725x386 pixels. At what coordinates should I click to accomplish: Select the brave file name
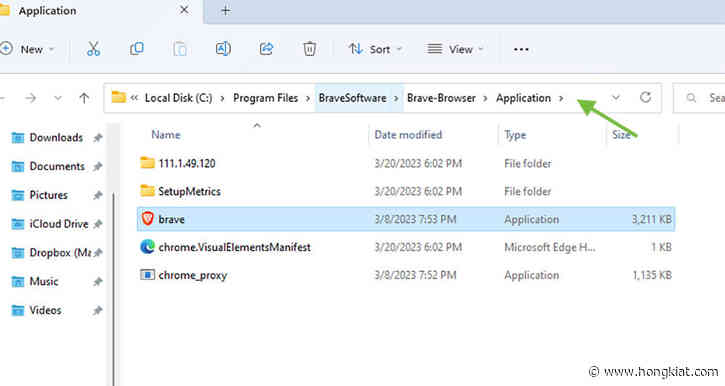point(172,219)
